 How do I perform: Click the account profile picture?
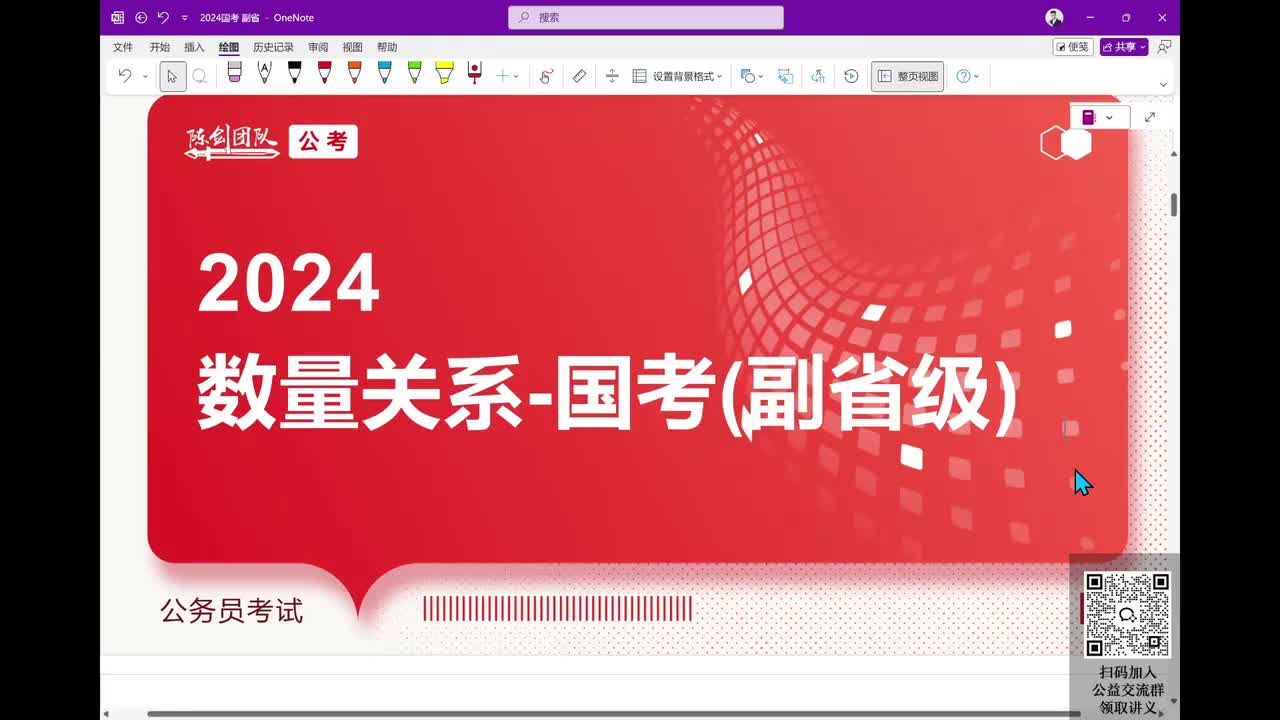[1054, 17]
